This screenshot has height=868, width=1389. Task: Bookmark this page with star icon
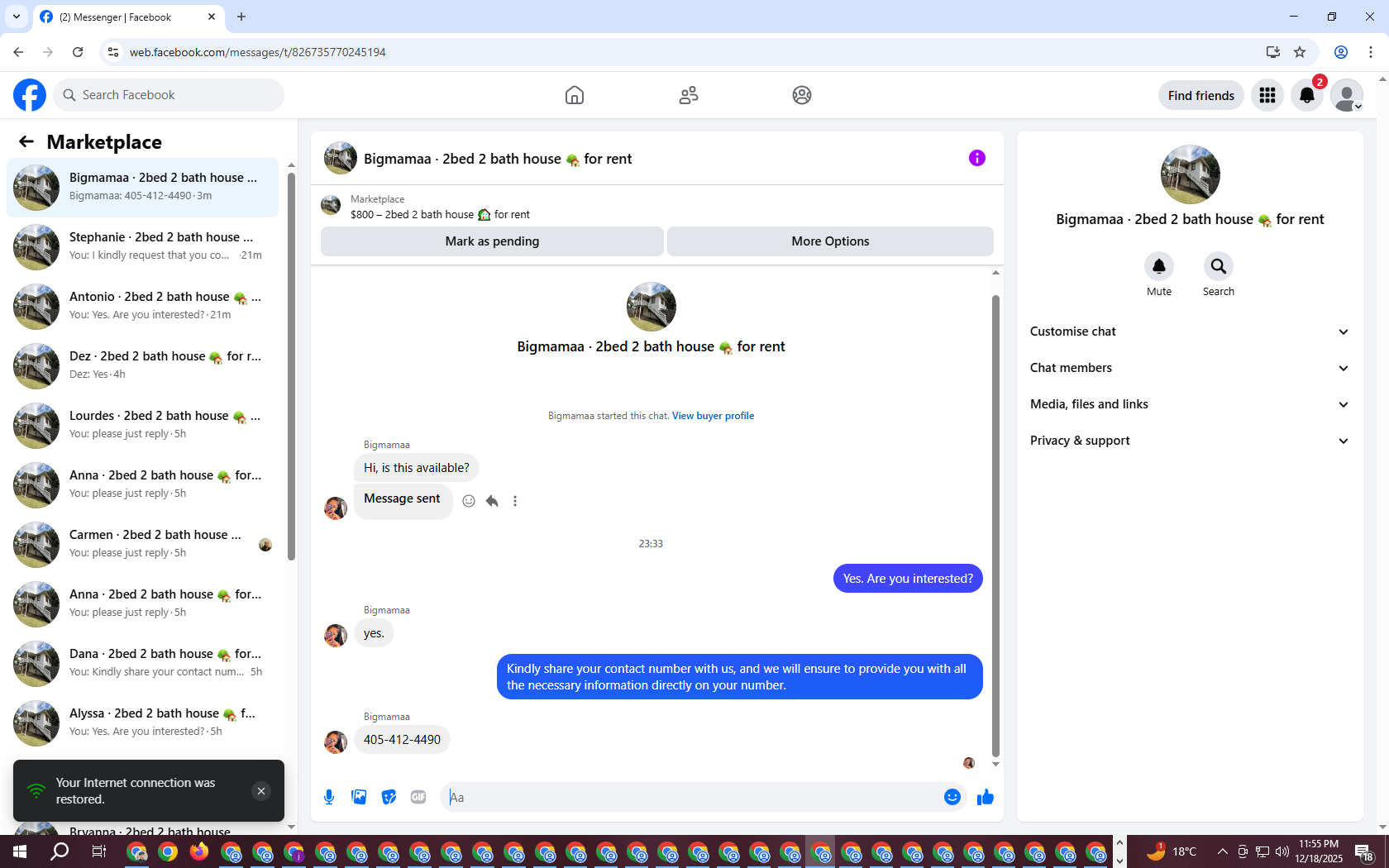click(1300, 52)
